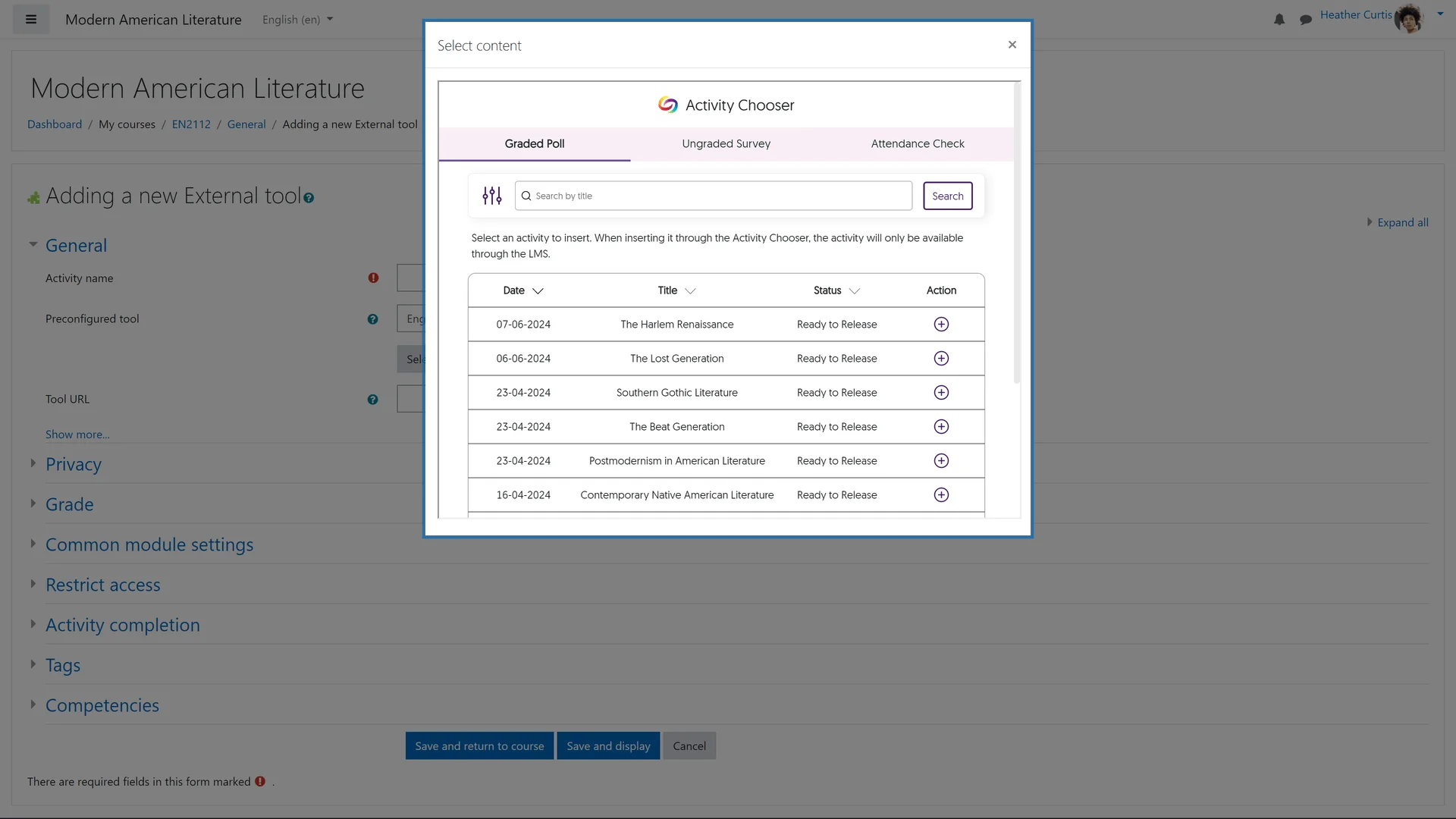Click the help icon beside Tool URL

[373, 399]
